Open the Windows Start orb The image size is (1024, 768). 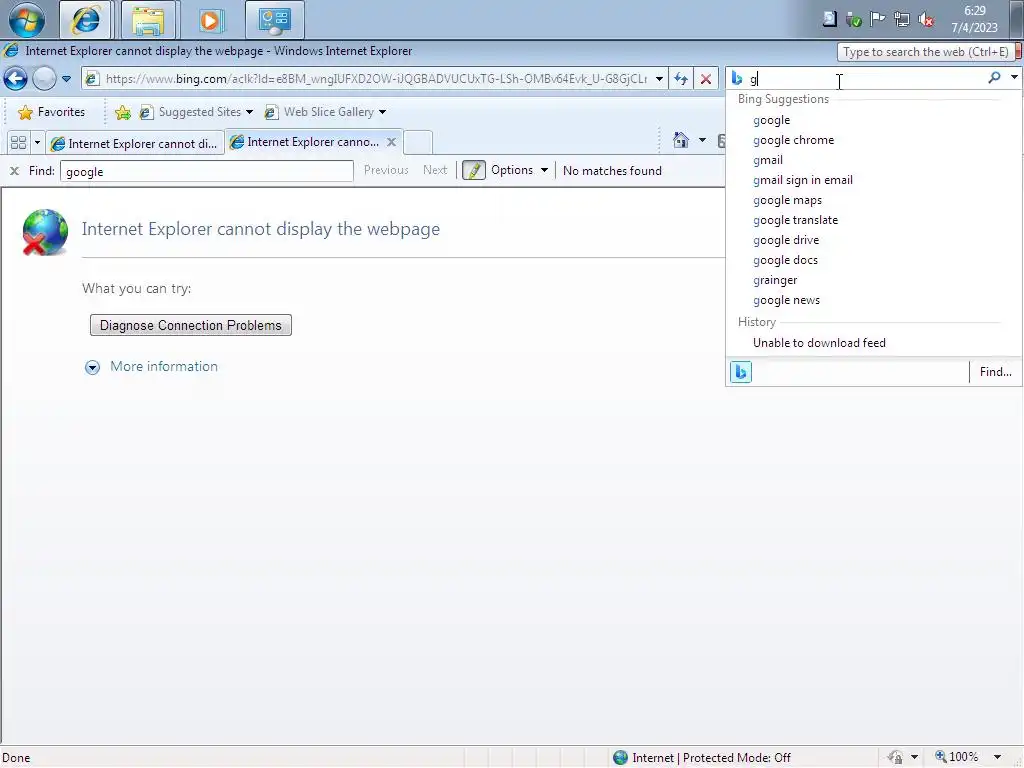coord(27,20)
